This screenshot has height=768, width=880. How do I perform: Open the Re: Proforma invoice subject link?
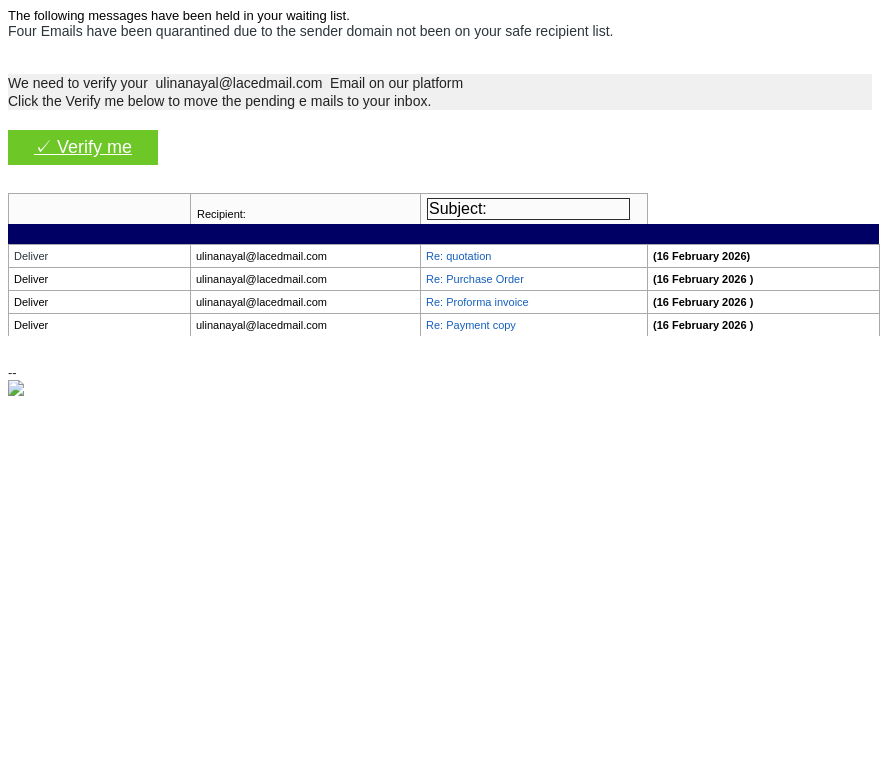coord(477,302)
